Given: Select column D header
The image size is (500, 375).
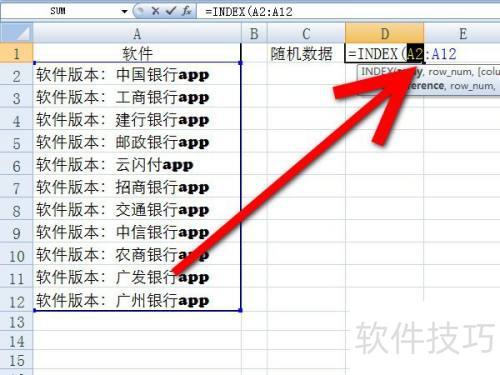Looking at the screenshot, I should point(385,33).
